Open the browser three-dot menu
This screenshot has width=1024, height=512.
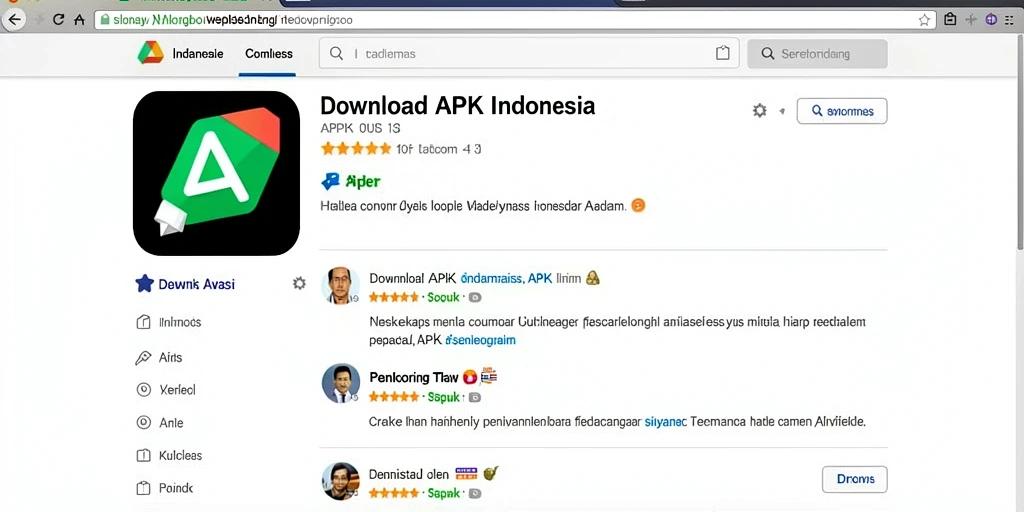1010,20
